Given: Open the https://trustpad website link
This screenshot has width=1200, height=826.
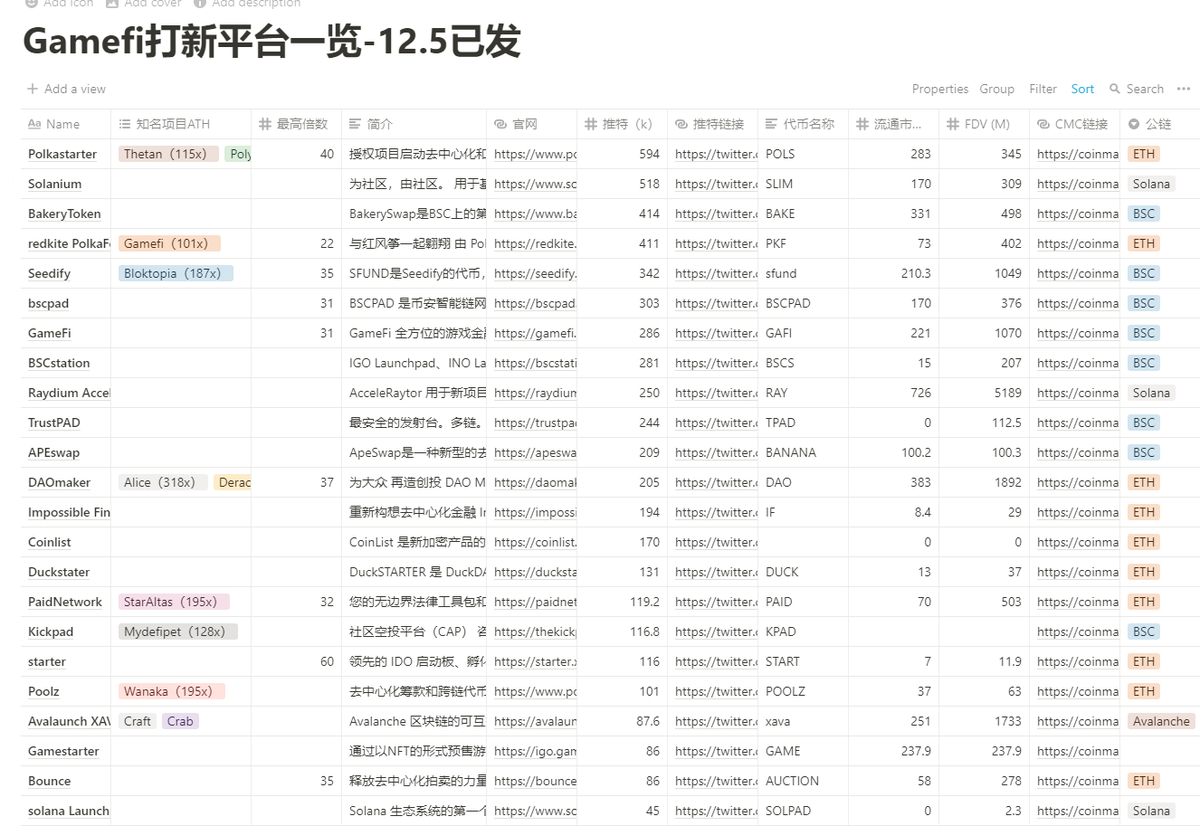Looking at the screenshot, I should coord(535,423).
